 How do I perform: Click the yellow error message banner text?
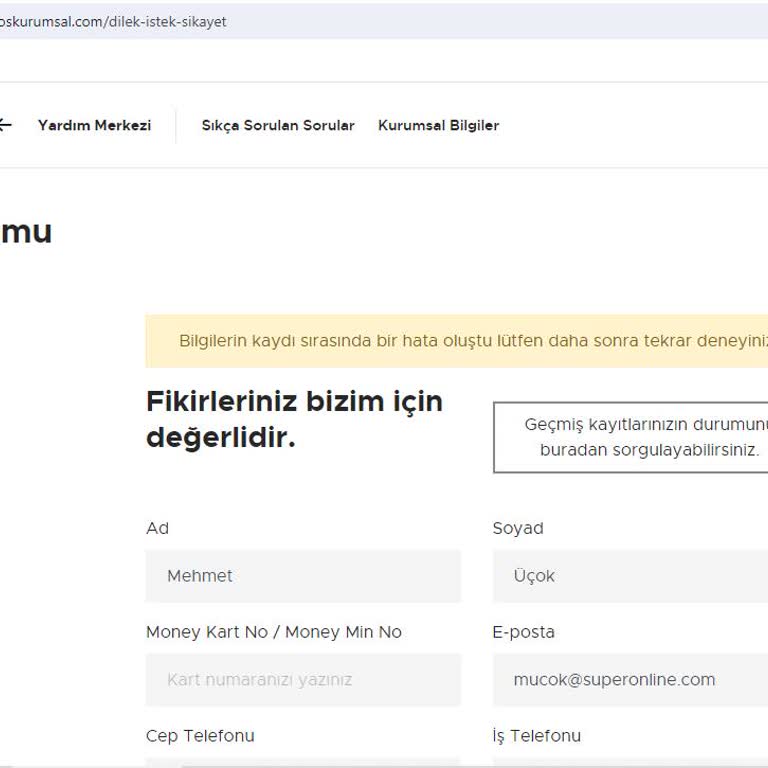coord(473,341)
